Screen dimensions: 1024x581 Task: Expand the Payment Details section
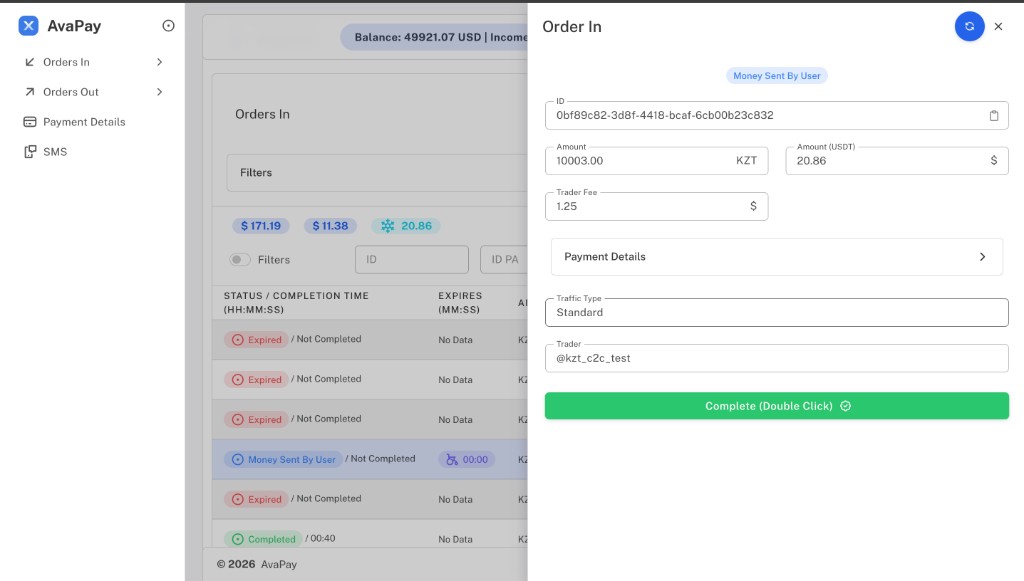pos(776,257)
